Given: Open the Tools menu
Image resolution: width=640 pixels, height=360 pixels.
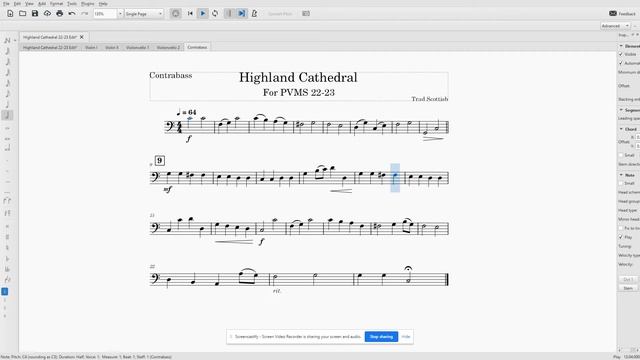Looking at the screenshot, I should [72, 4].
